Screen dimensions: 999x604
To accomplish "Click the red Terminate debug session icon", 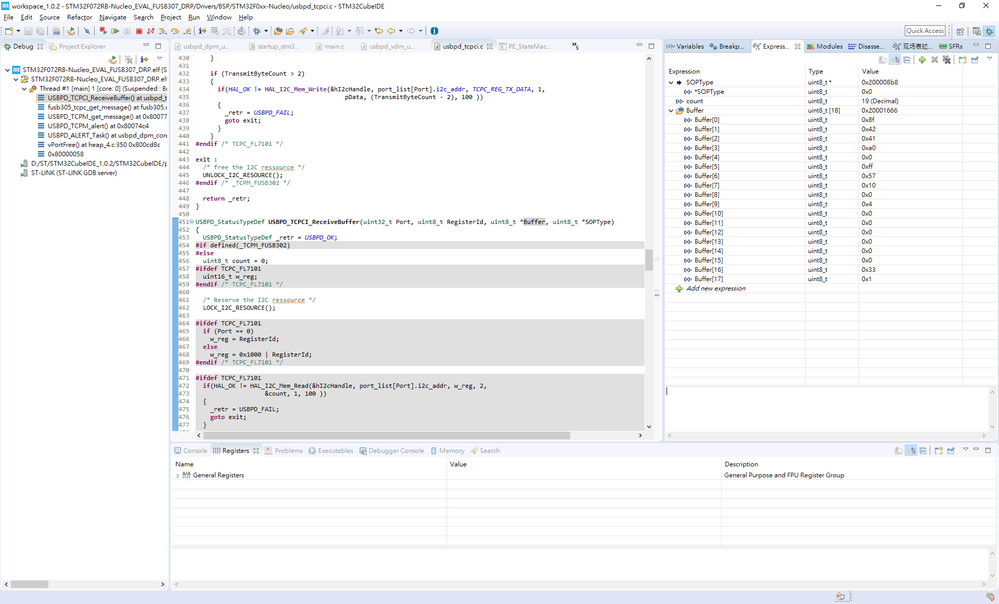I will [x=139, y=31].
